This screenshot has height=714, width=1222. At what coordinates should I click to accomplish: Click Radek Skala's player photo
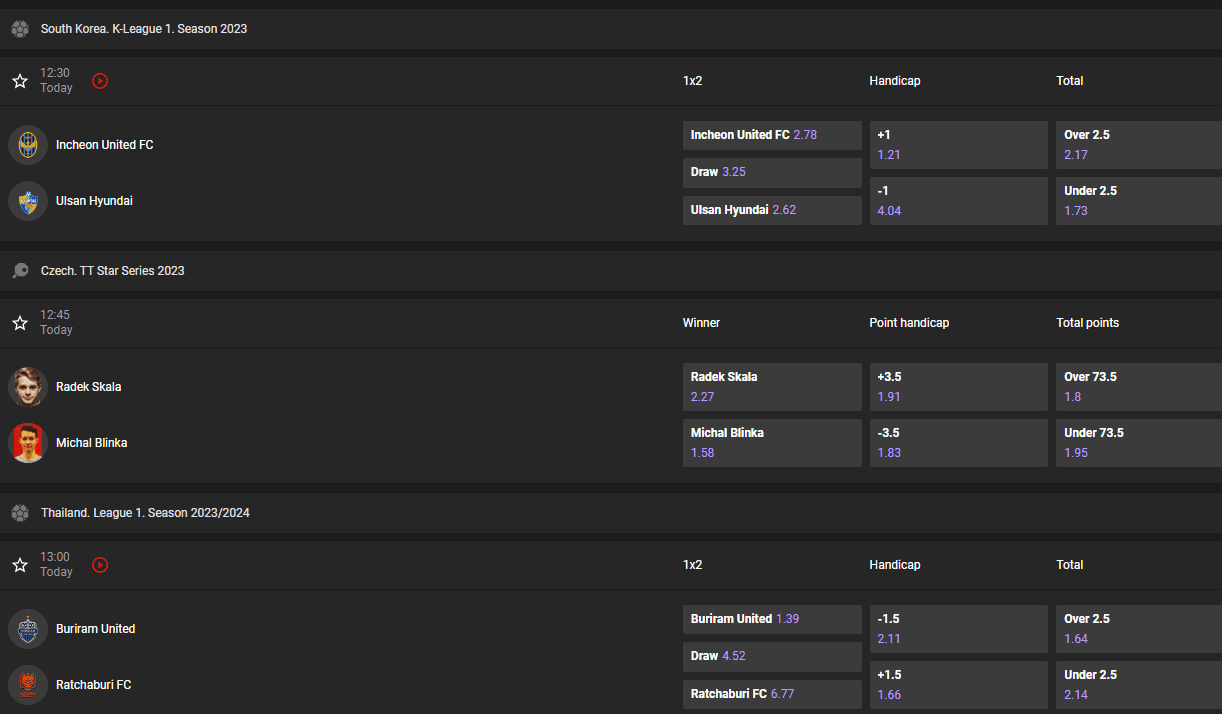[28, 387]
